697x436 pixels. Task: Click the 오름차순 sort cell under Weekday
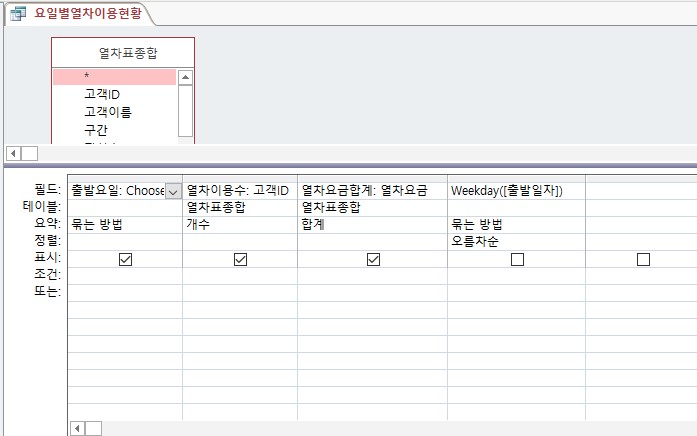[x=516, y=241]
